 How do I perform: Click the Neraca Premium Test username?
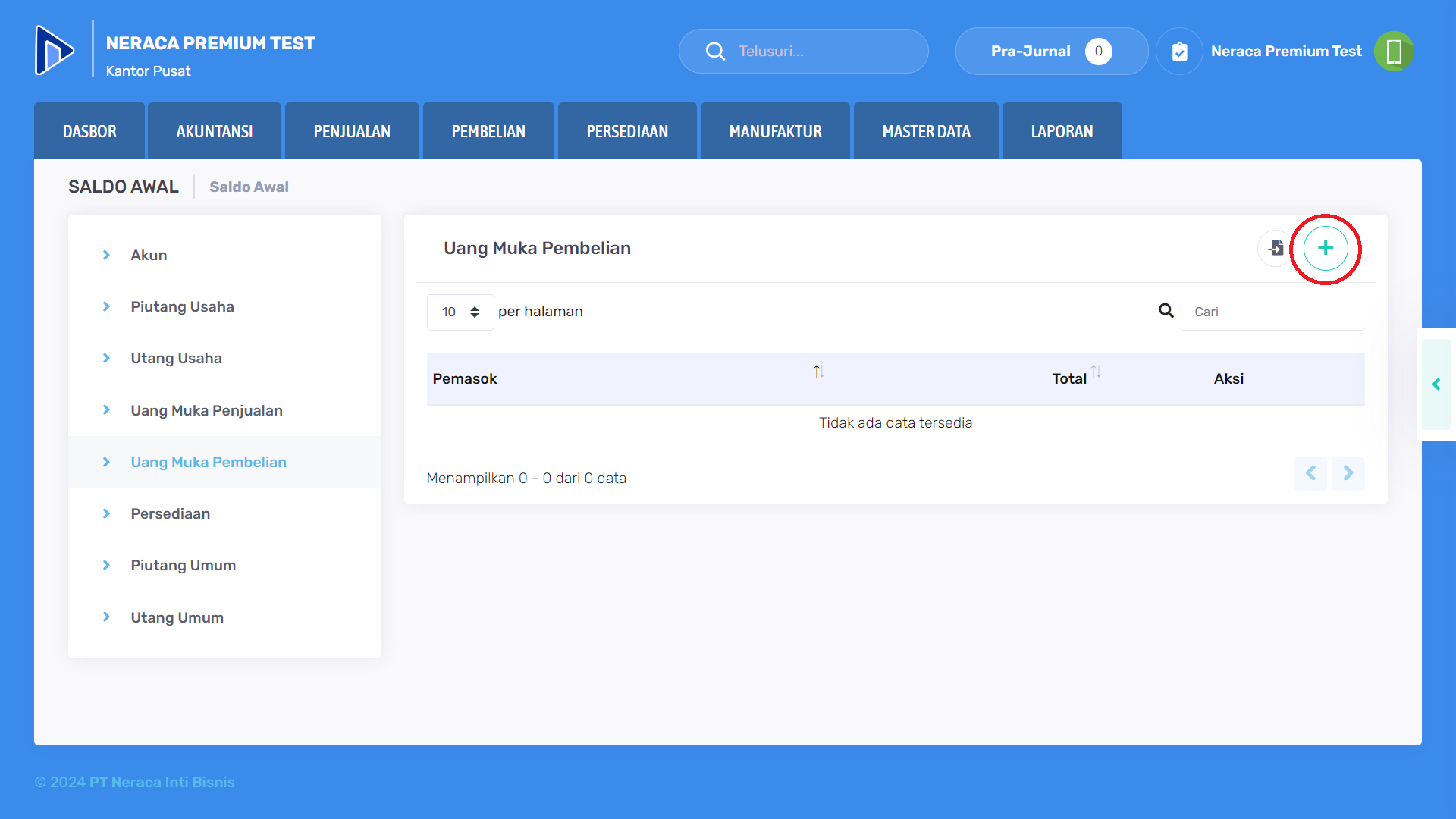[1286, 51]
